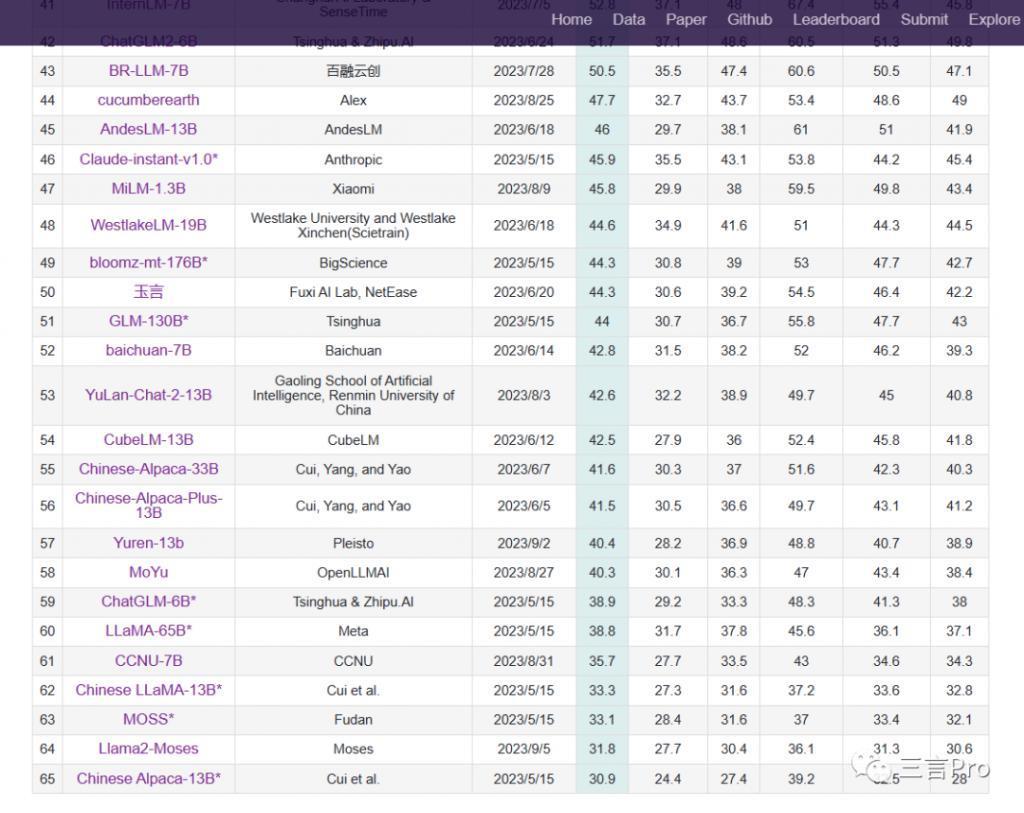Open the BR-LLM-7B model link
Image resolution: width=1024 pixels, height=813 pixels.
[x=148, y=71]
